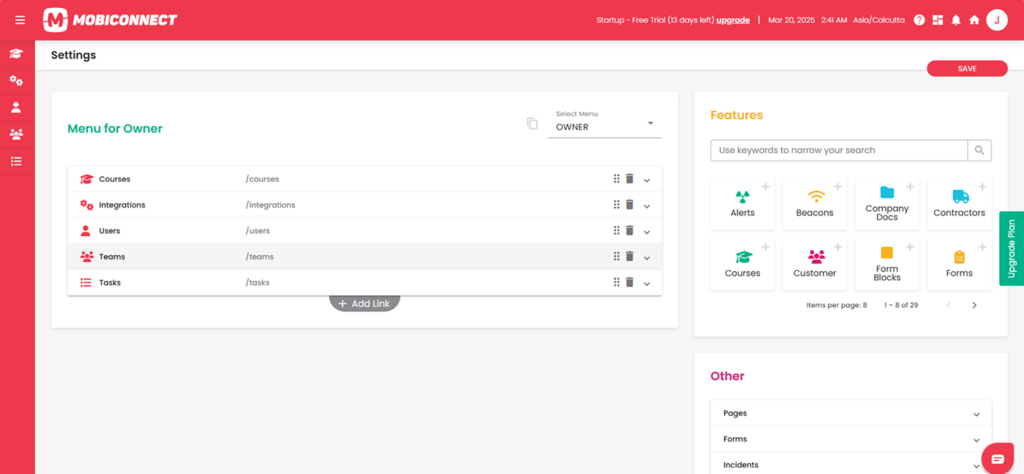Screen dimensions: 1024x474
Task: Add Company Docs feature with plus
Action: tap(910, 187)
